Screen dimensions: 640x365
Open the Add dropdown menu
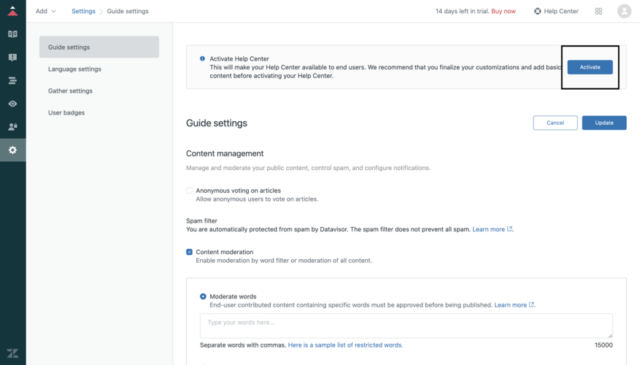pyautogui.click(x=45, y=11)
